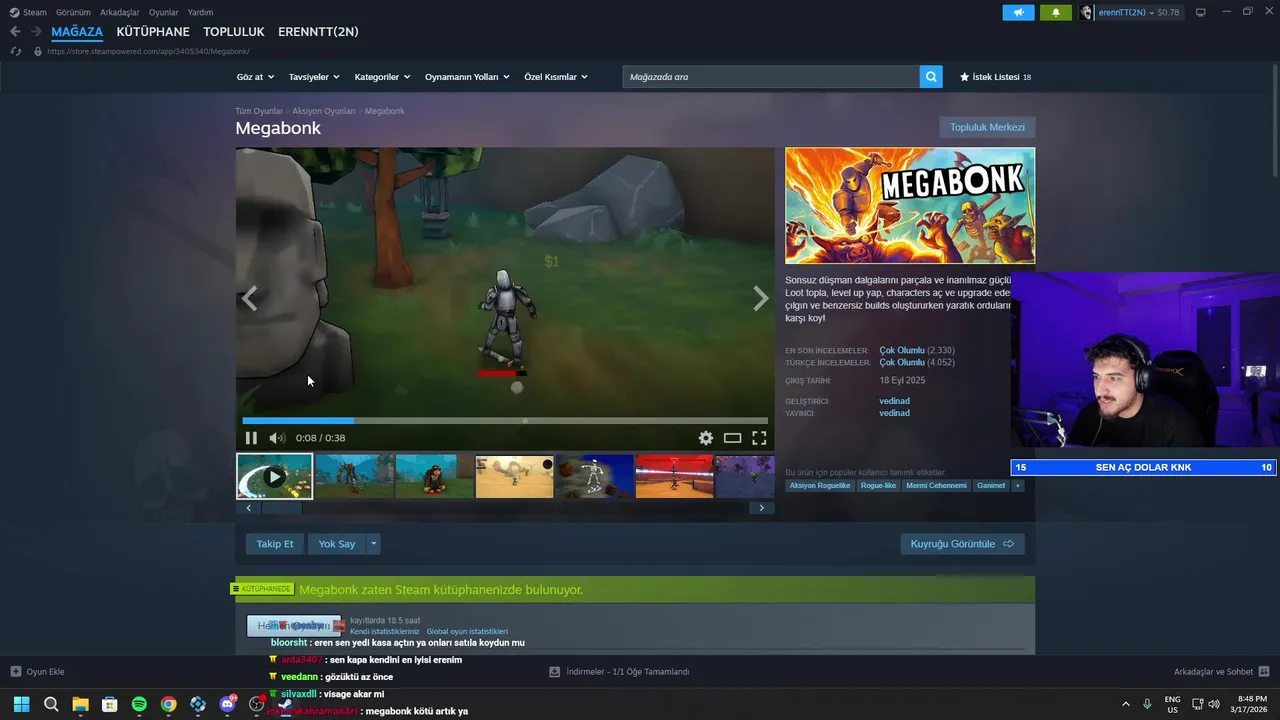Click inside the Mağazada ara search field
Viewport: 1280px width, 720px height.
coord(771,77)
